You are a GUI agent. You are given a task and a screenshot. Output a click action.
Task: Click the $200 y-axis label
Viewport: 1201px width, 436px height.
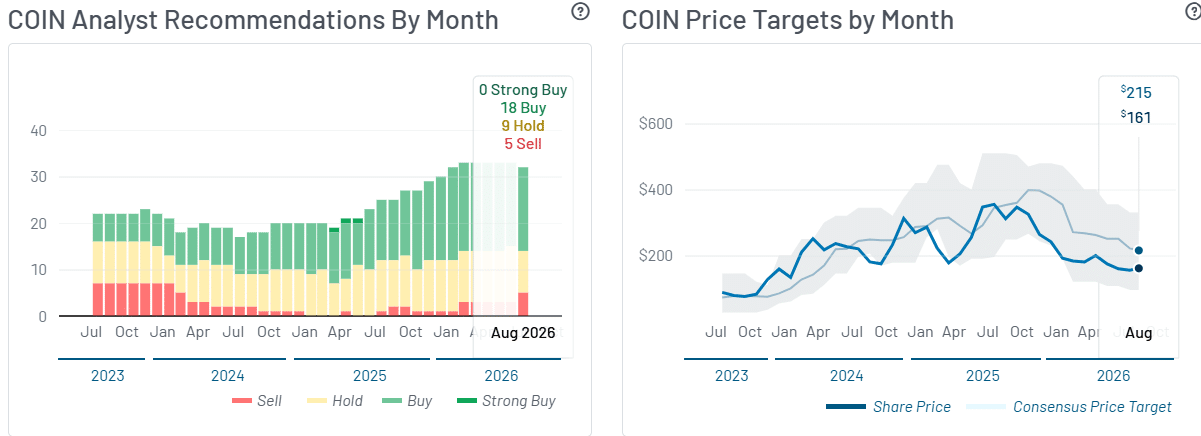[656, 256]
